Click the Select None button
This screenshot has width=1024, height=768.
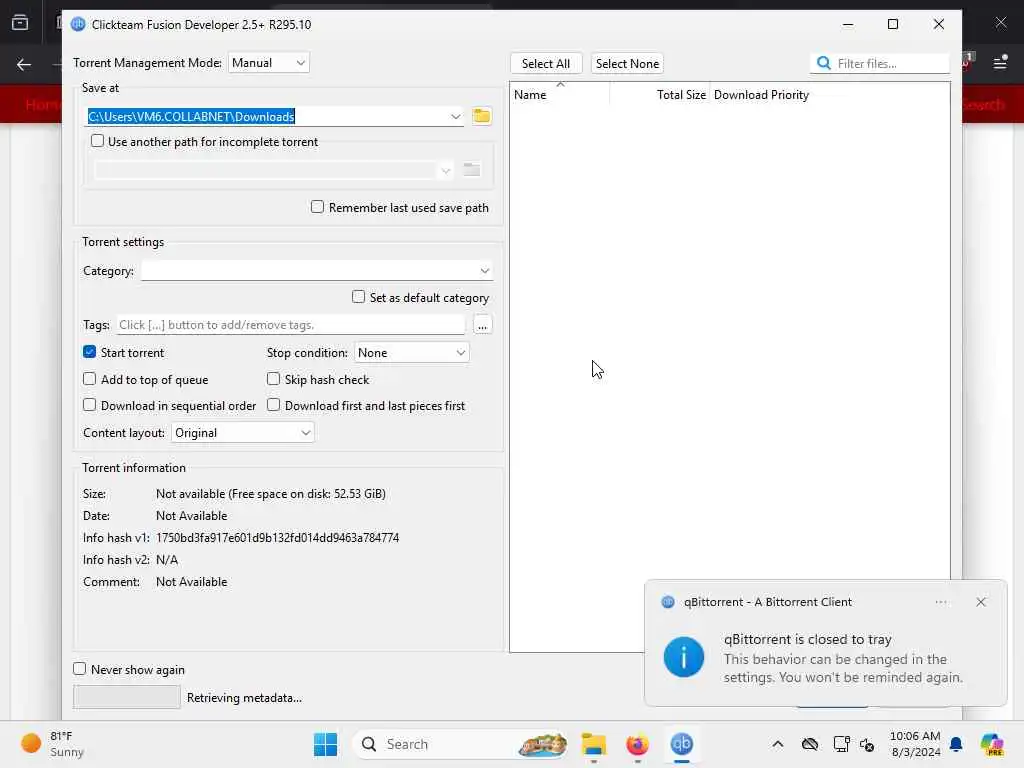pyautogui.click(x=627, y=63)
